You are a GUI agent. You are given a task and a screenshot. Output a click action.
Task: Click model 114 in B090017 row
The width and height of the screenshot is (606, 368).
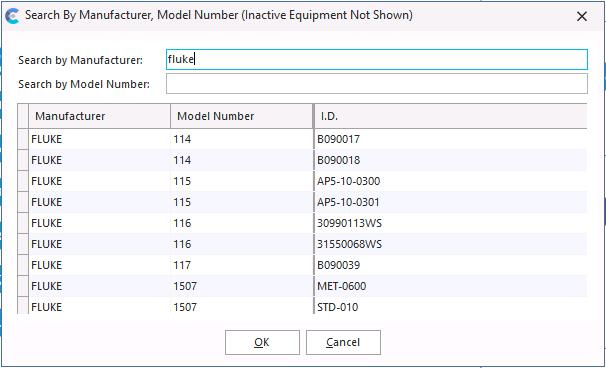(242, 139)
